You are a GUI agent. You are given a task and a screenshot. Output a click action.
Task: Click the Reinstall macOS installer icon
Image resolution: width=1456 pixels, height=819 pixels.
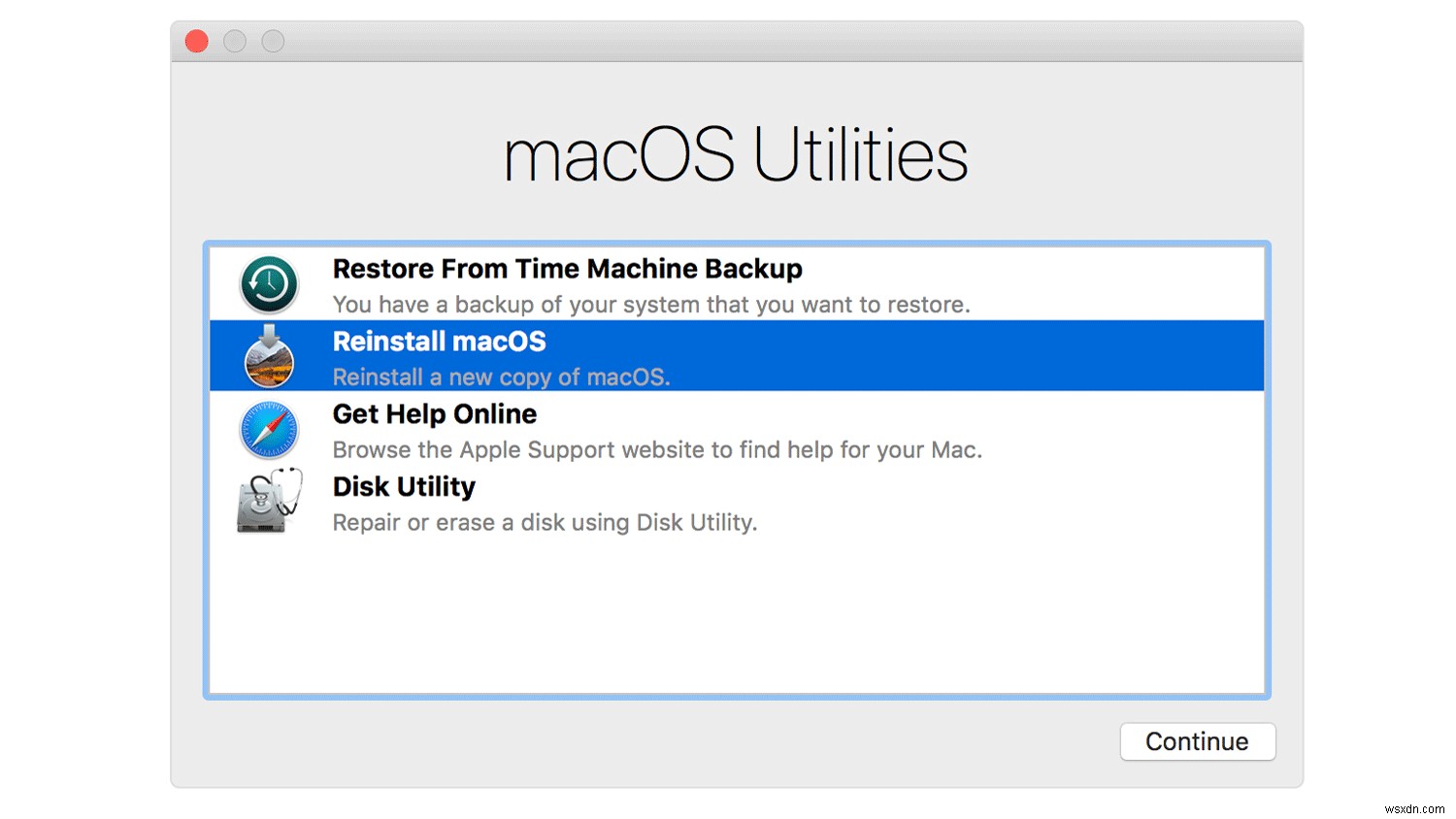click(x=269, y=356)
